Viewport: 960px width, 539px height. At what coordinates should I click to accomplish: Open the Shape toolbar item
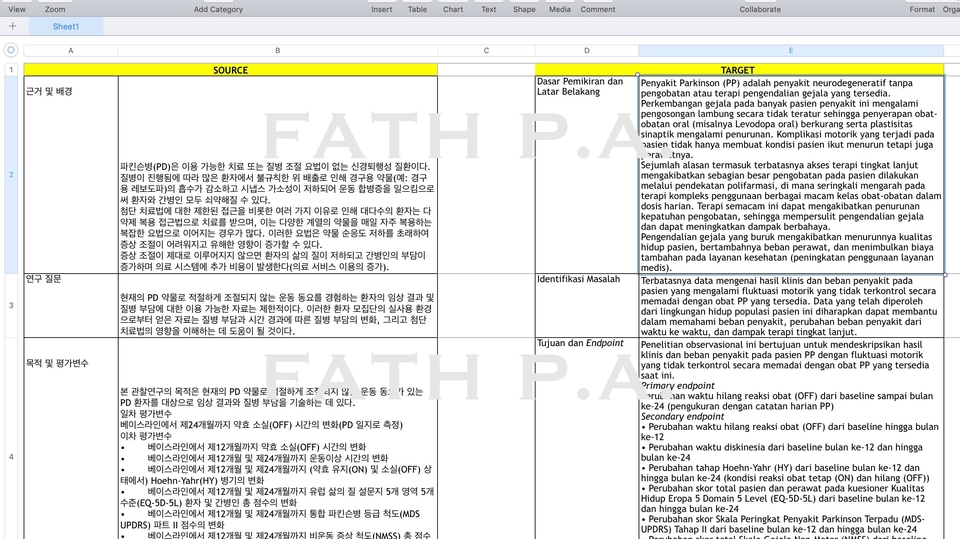(524, 9)
